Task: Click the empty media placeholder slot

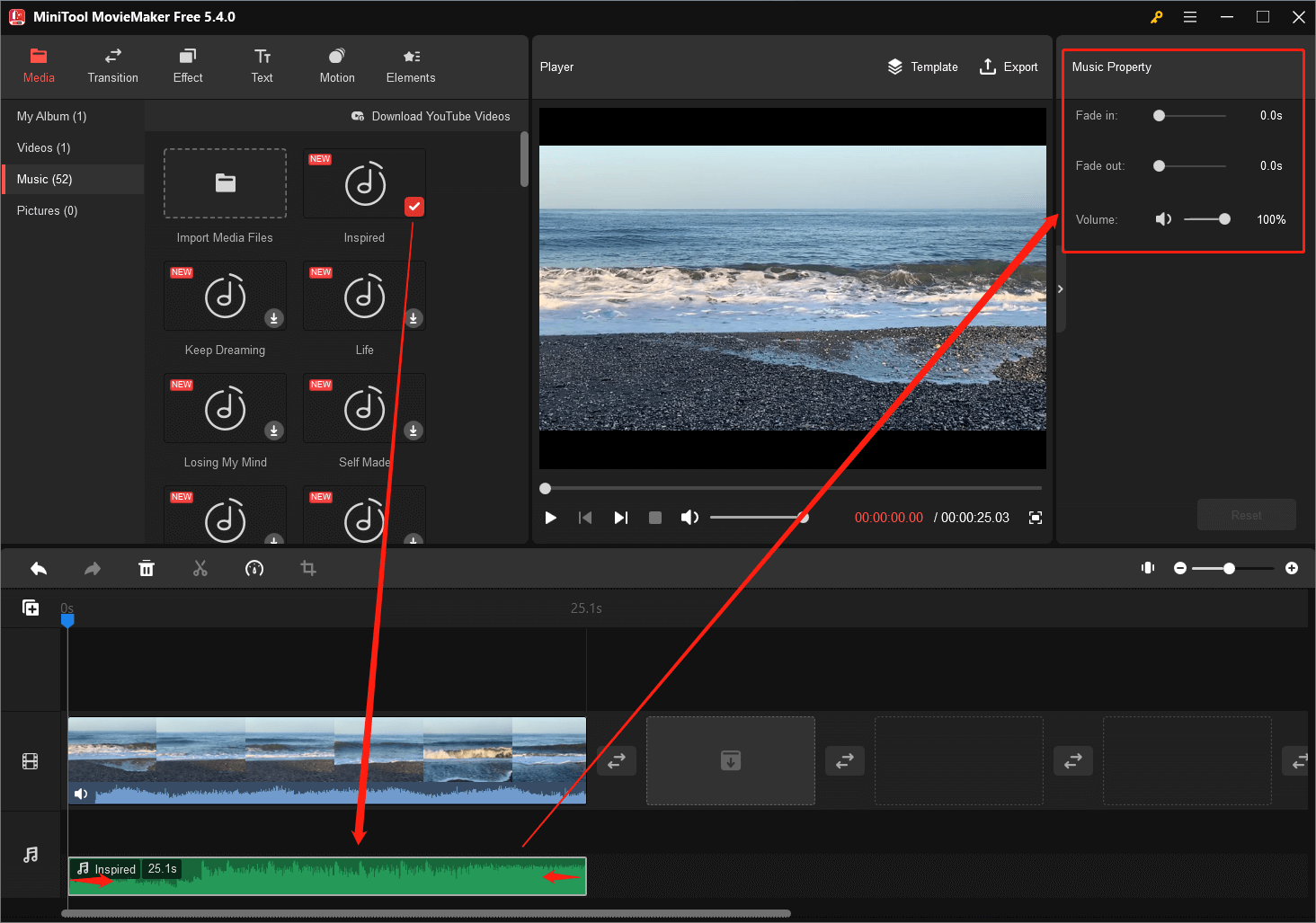Action: point(731,760)
